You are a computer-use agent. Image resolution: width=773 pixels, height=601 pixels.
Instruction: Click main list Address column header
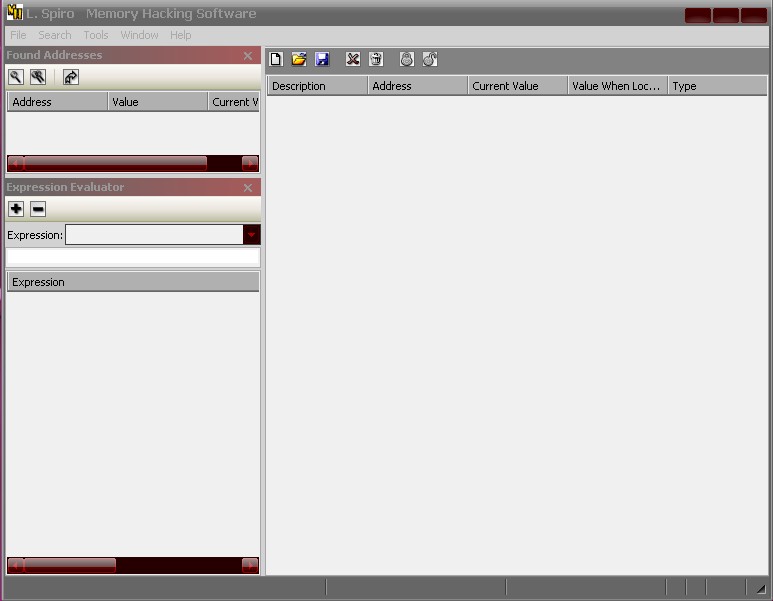point(418,86)
